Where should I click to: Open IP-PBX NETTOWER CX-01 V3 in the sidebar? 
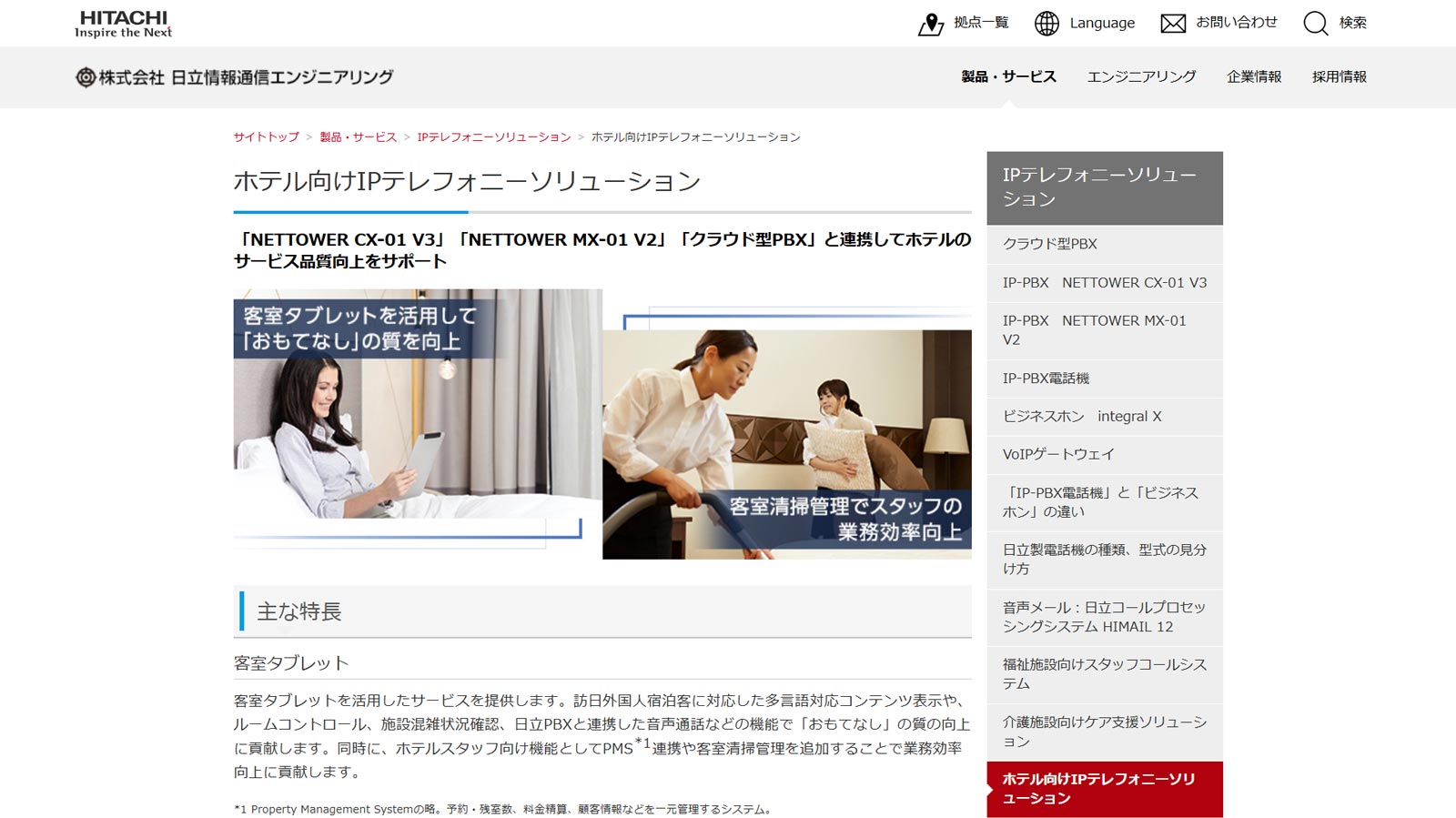(x=1104, y=283)
